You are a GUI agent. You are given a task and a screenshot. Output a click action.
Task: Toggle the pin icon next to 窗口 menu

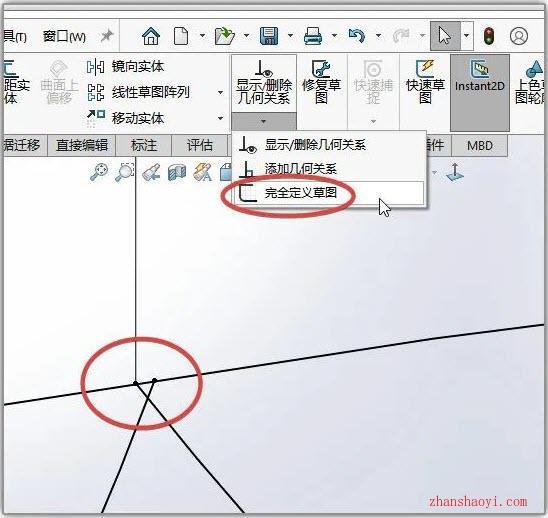[107, 36]
